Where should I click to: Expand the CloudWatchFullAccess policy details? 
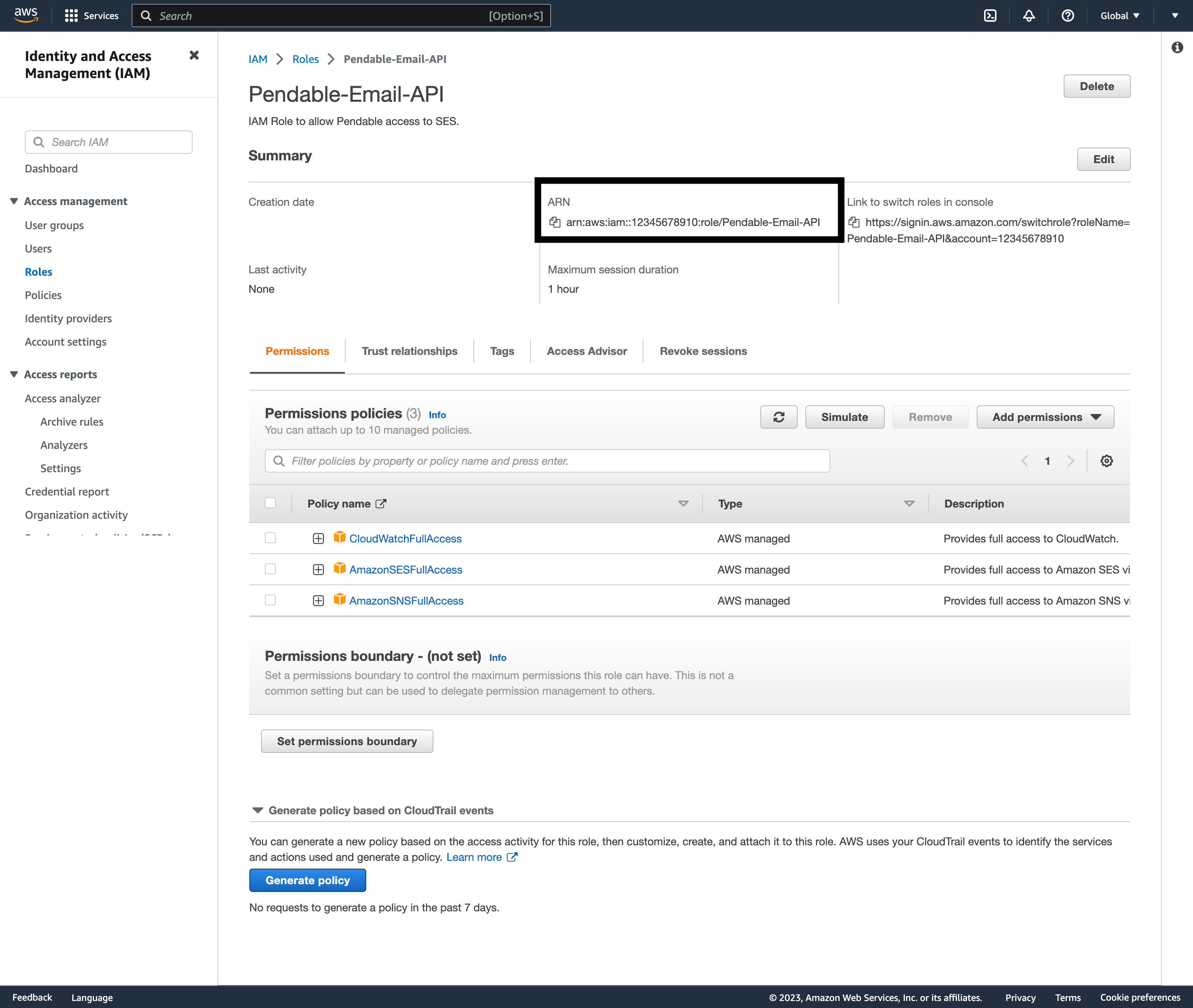318,539
